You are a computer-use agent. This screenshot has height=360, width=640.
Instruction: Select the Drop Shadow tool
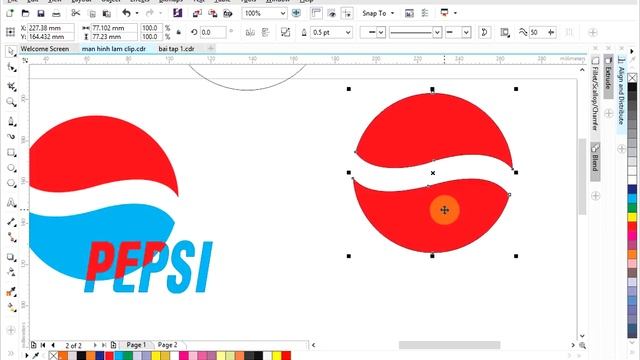pos(11,257)
